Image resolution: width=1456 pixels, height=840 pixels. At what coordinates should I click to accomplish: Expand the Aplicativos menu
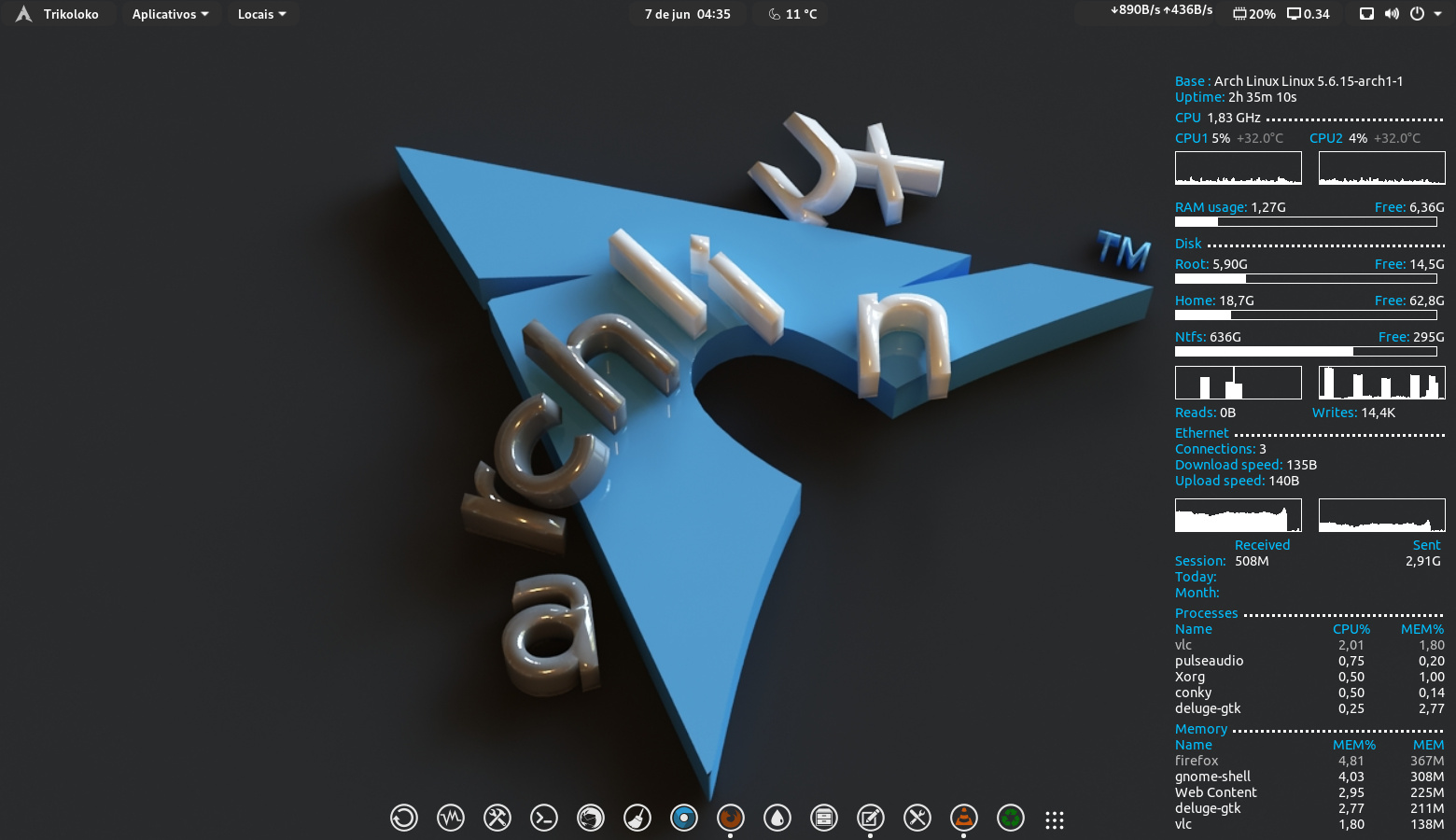(170, 14)
